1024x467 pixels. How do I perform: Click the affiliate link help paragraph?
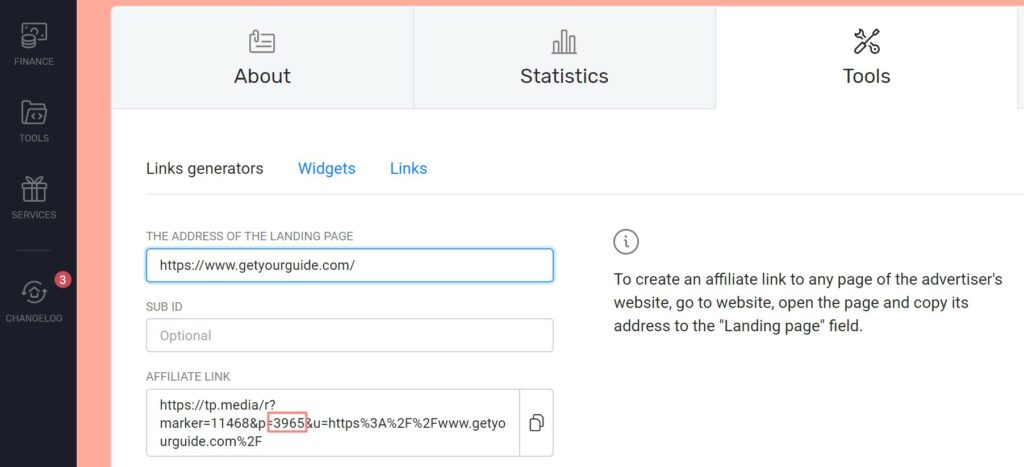(808, 303)
